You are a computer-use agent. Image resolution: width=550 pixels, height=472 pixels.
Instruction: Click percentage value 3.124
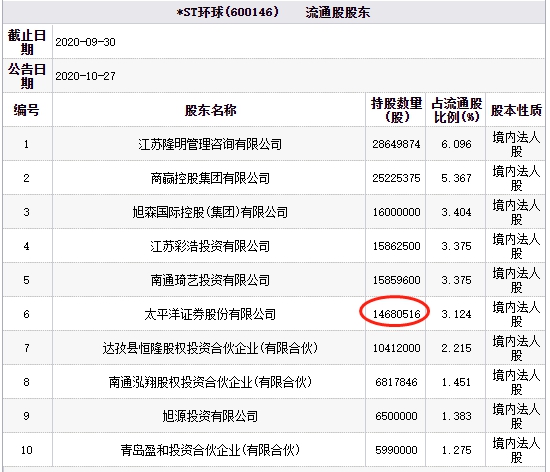coord(456,314)
